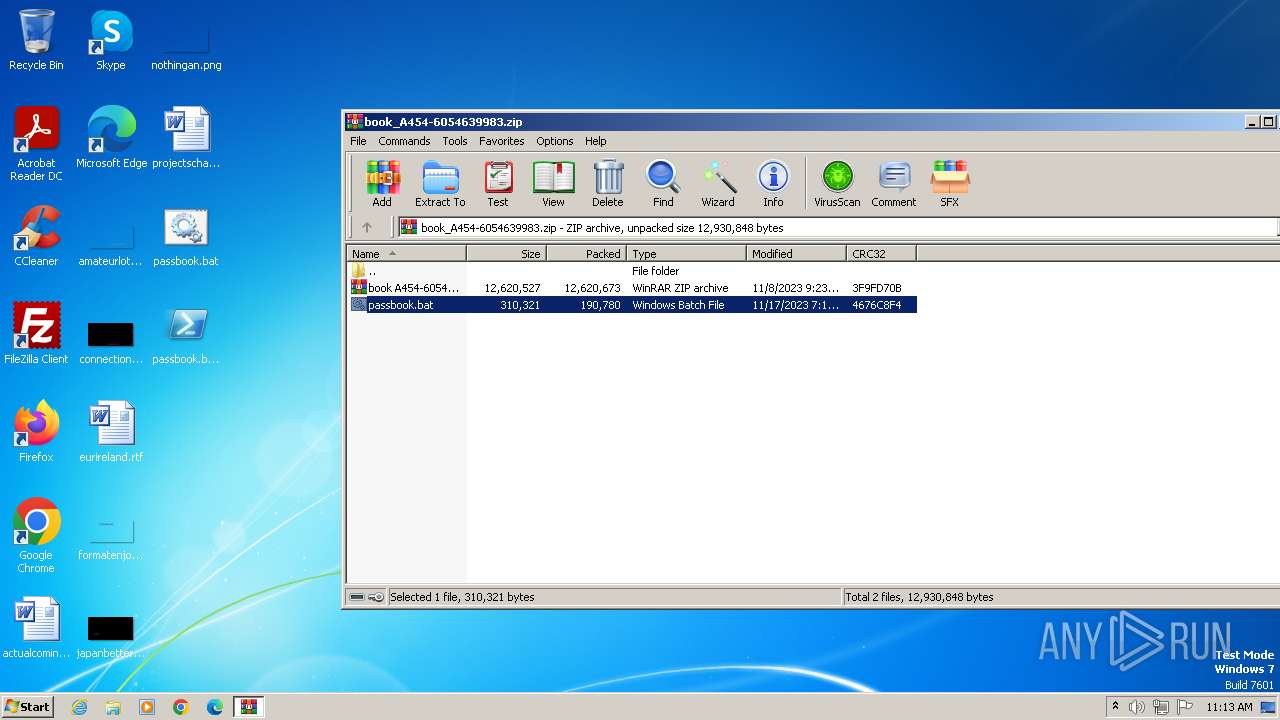Click the Extract To toolbar icon
This screenshot has height=720, width=1280.
click(440, 184)
